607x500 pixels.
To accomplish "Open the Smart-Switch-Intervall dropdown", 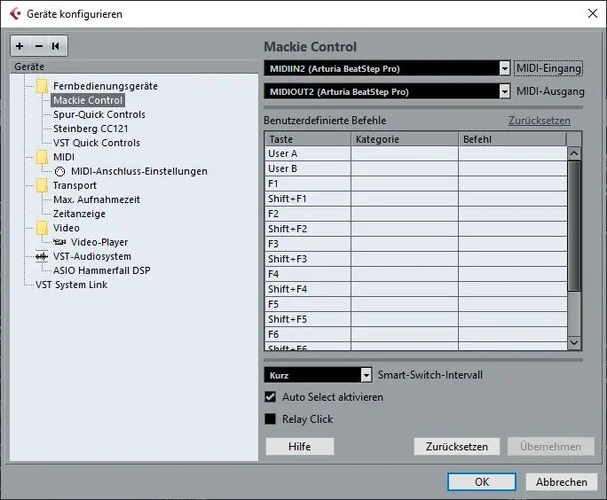I will click(366, 375).
